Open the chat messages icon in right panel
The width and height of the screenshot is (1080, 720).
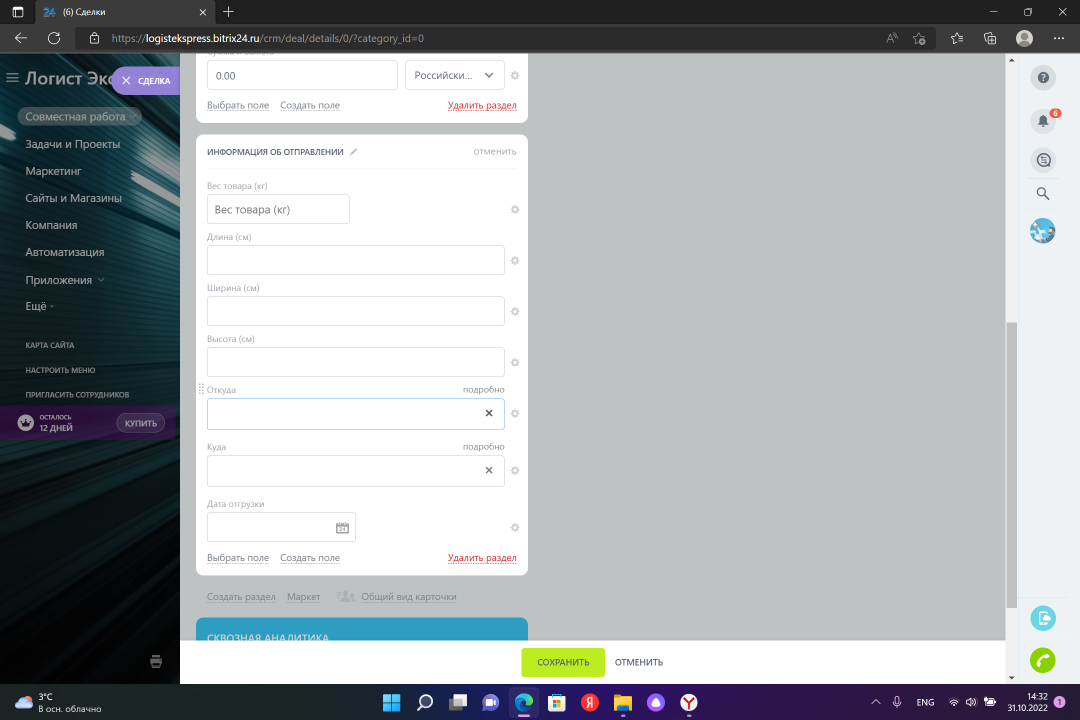point(1043,160)
